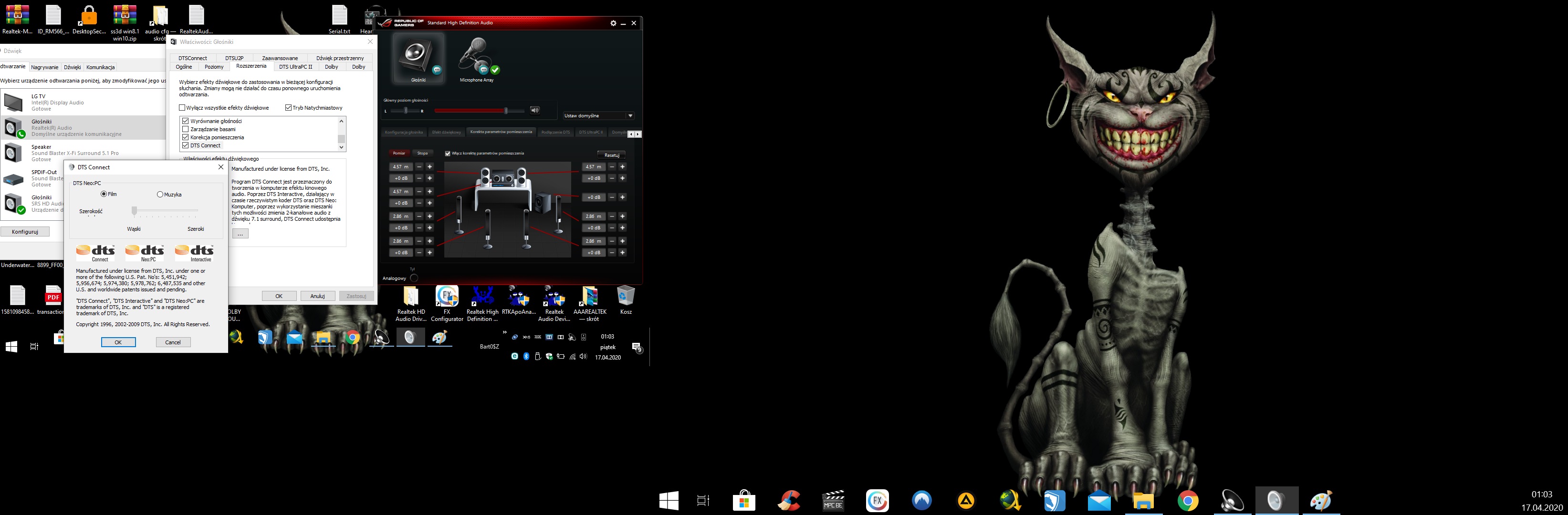Image resolution: width=1568 pixels, height=515 pixels.
Task: Click the chat bubble badge on Głośniki icon
Action: click(437, 70)
